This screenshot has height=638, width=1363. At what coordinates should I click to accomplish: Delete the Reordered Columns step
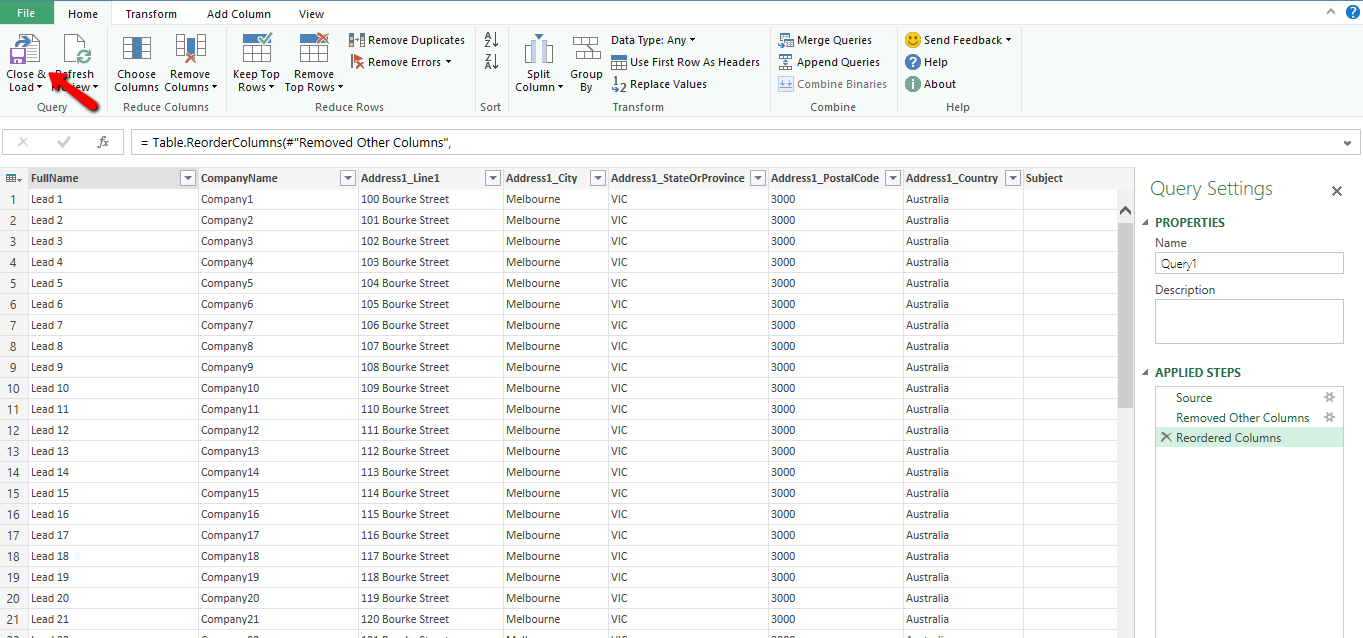[1165, 438]
